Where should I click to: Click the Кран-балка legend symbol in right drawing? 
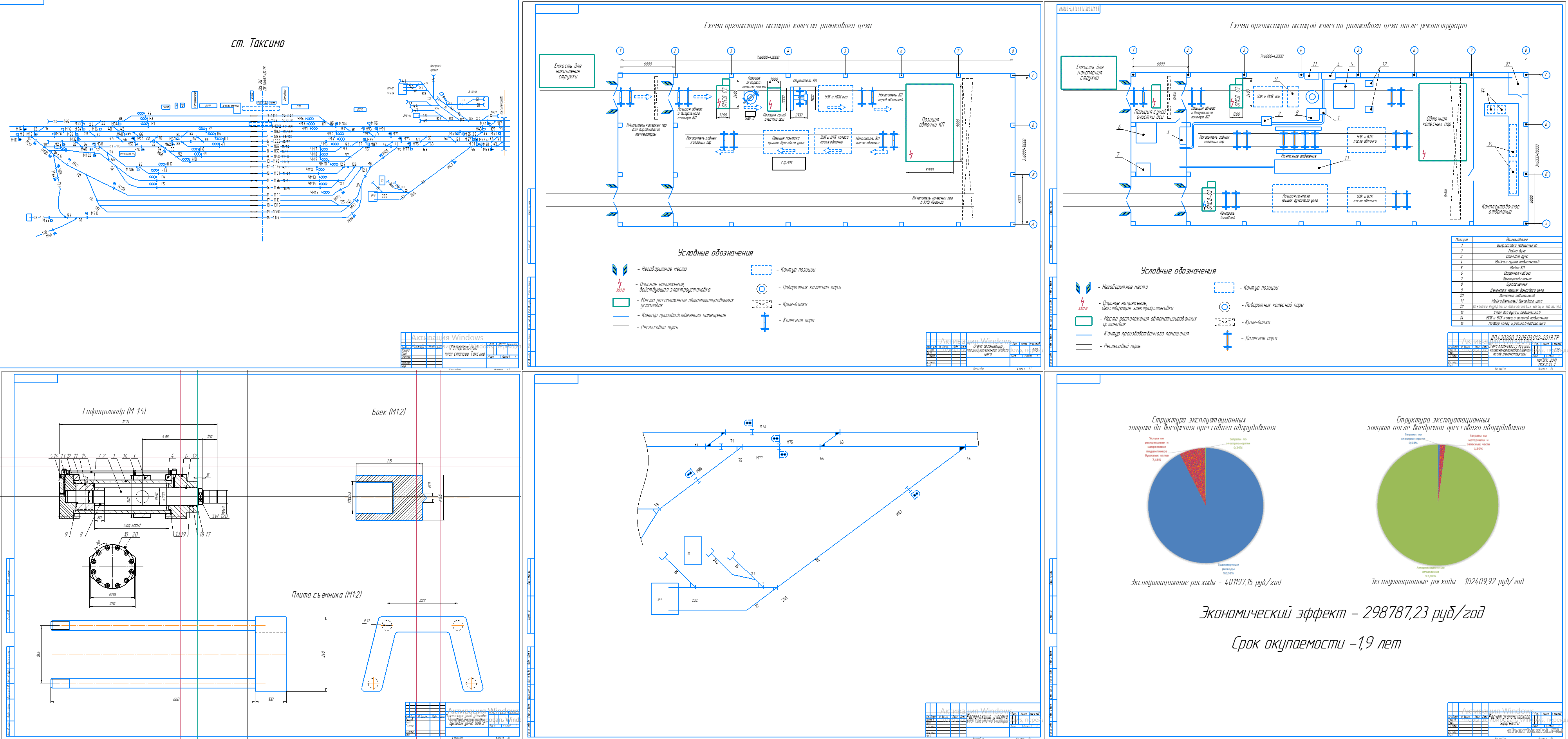click(x=1224, y=322)
